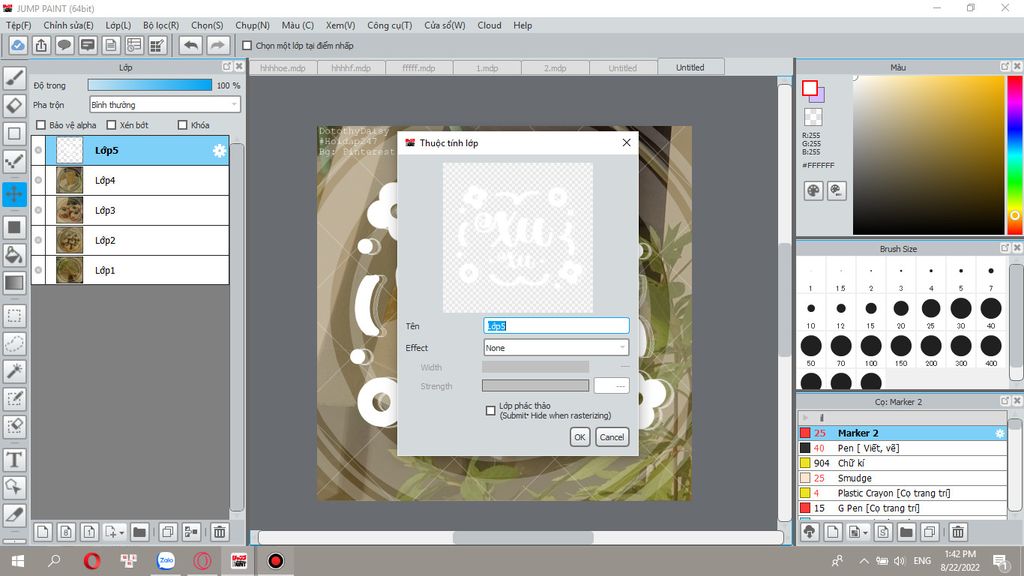Select the Divide/knife tool

tap(14, 515)
